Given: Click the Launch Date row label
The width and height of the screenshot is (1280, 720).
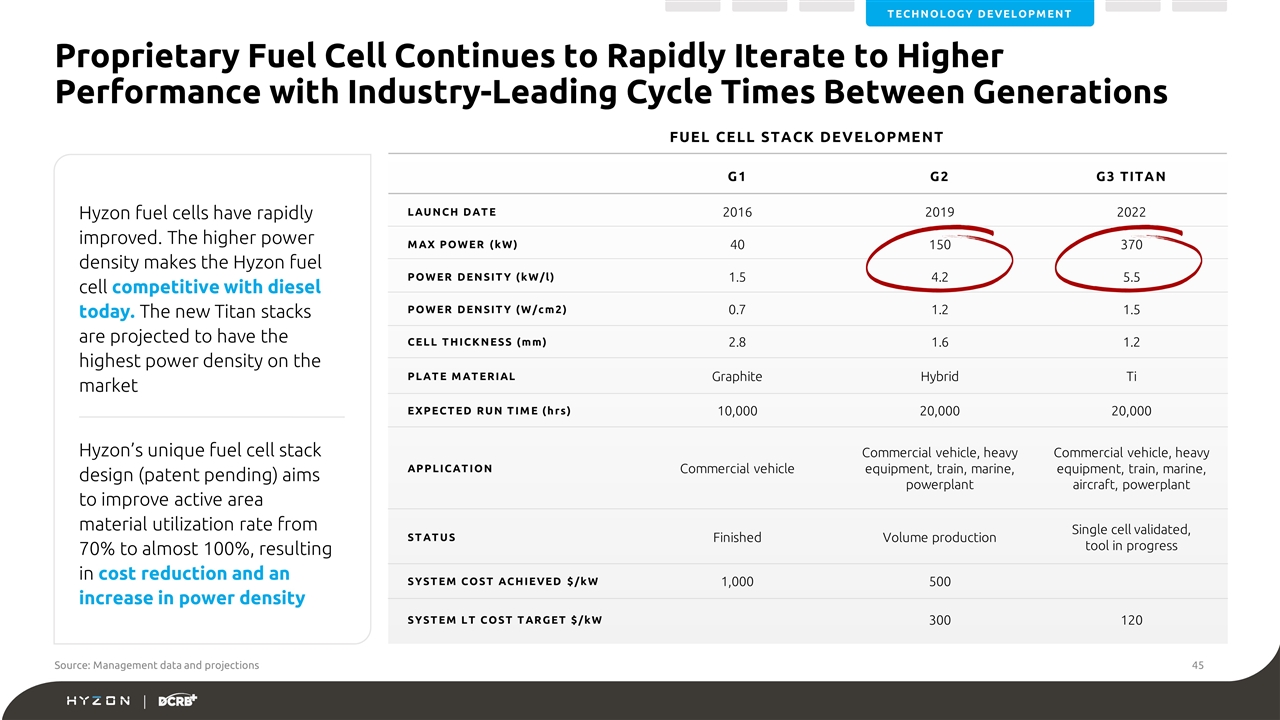Looking at the screenshot, I should [x=452, y=211].
